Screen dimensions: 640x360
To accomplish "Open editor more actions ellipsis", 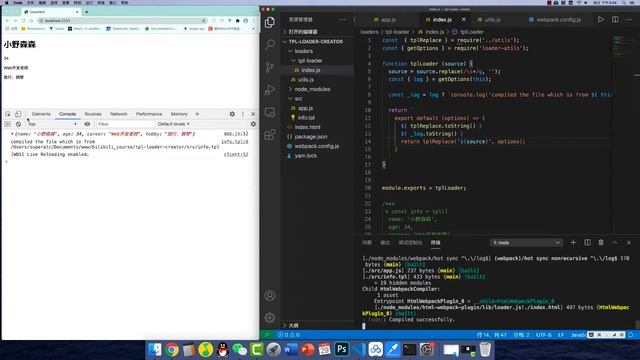I will [629, 20].
